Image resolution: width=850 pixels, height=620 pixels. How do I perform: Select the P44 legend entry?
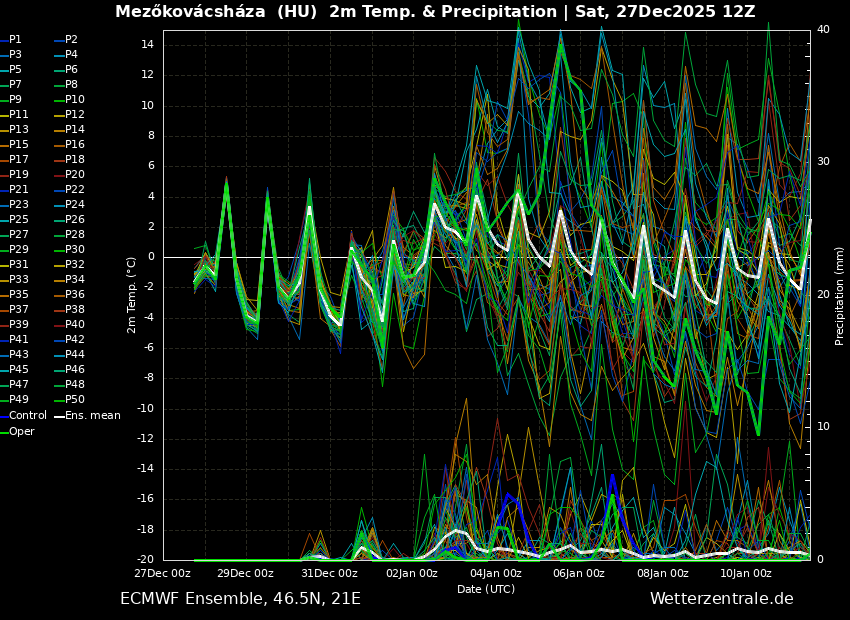(x=75, y=355)
